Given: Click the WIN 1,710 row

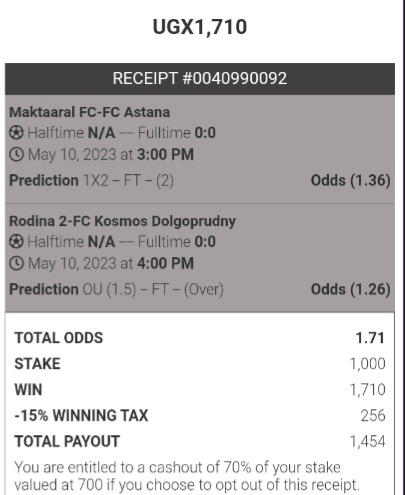Looking at the screenshot, I should pos(200,390).
